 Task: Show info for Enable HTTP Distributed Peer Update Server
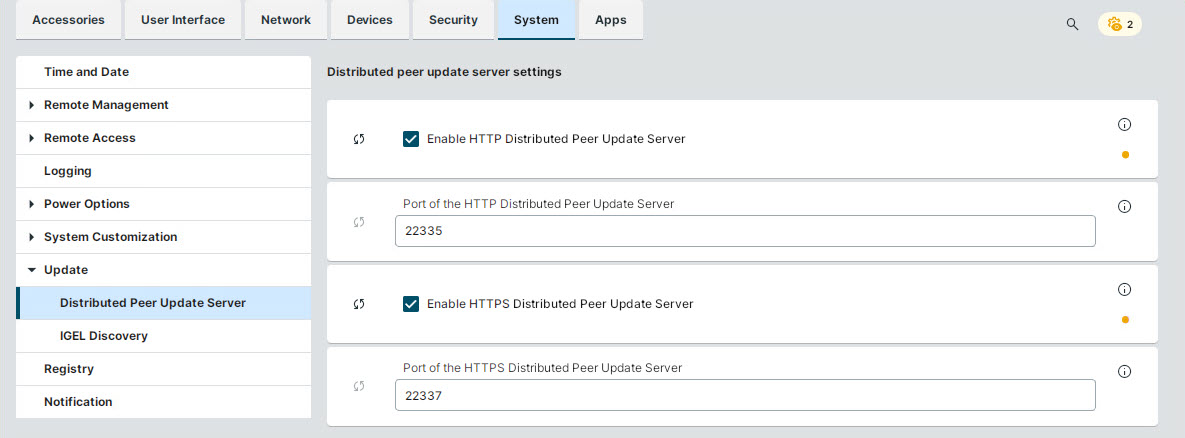point(1124,124)
